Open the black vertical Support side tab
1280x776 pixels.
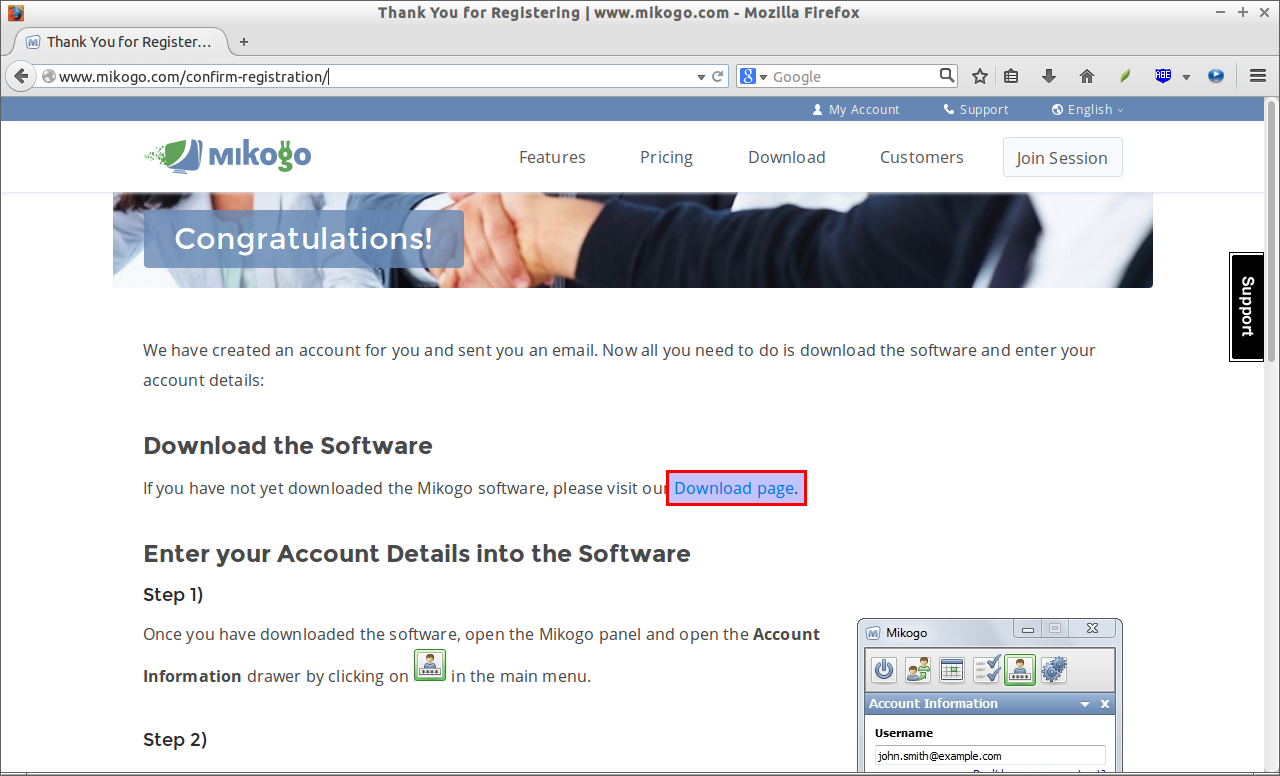point(1246,306)
